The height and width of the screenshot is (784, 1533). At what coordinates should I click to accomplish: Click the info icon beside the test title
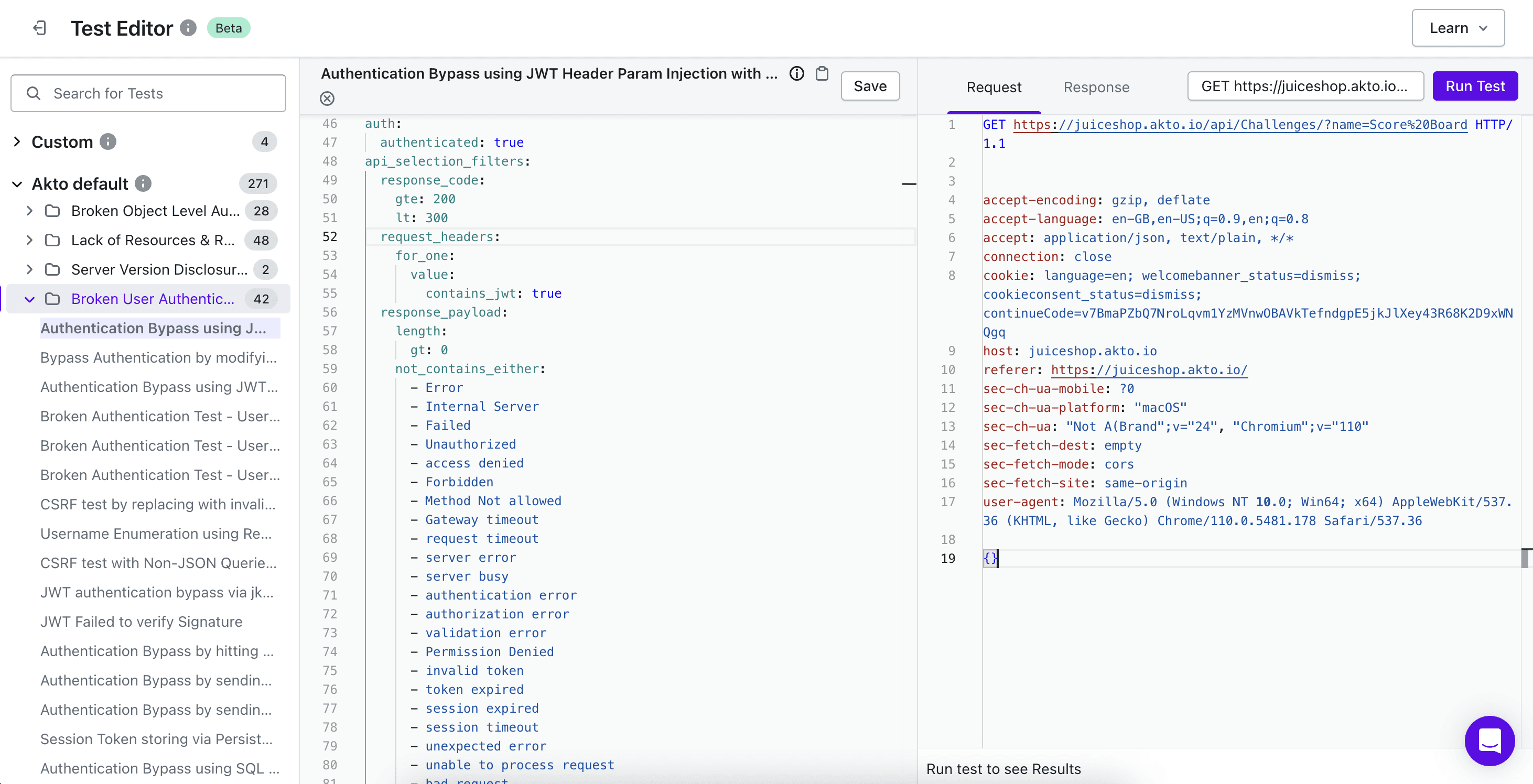[x=796, y=73]
